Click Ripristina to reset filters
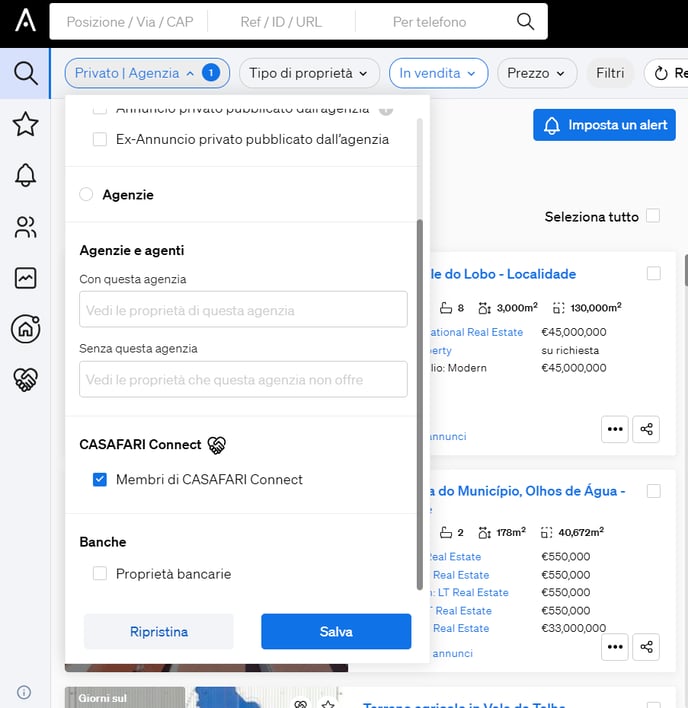Image resolution: width=688 pixels, height=708 pixels. 158,631
